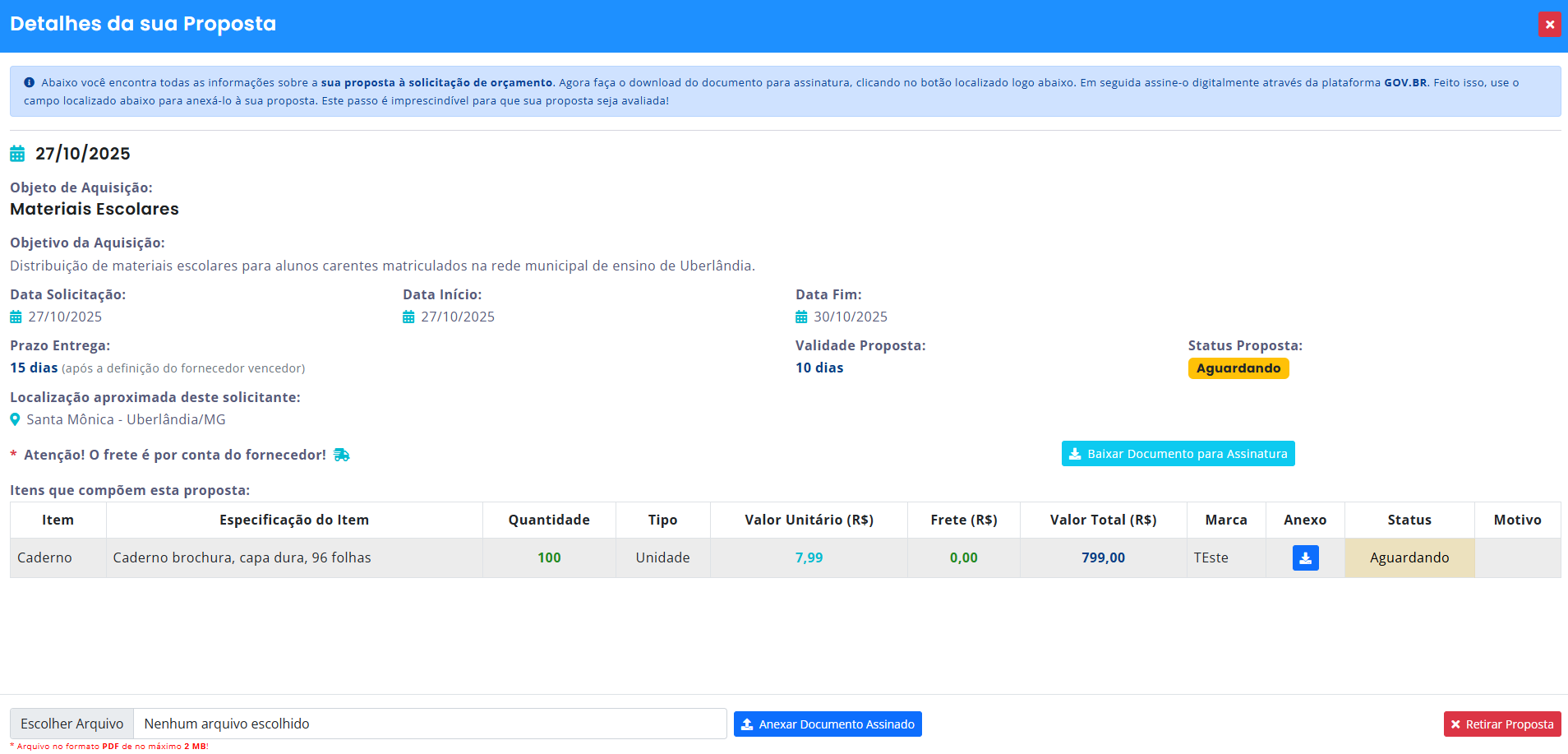This screenshot has width=1568, height=754.
Task: Click the calendar icon under Data Fim
Action: tap(801, 317)
